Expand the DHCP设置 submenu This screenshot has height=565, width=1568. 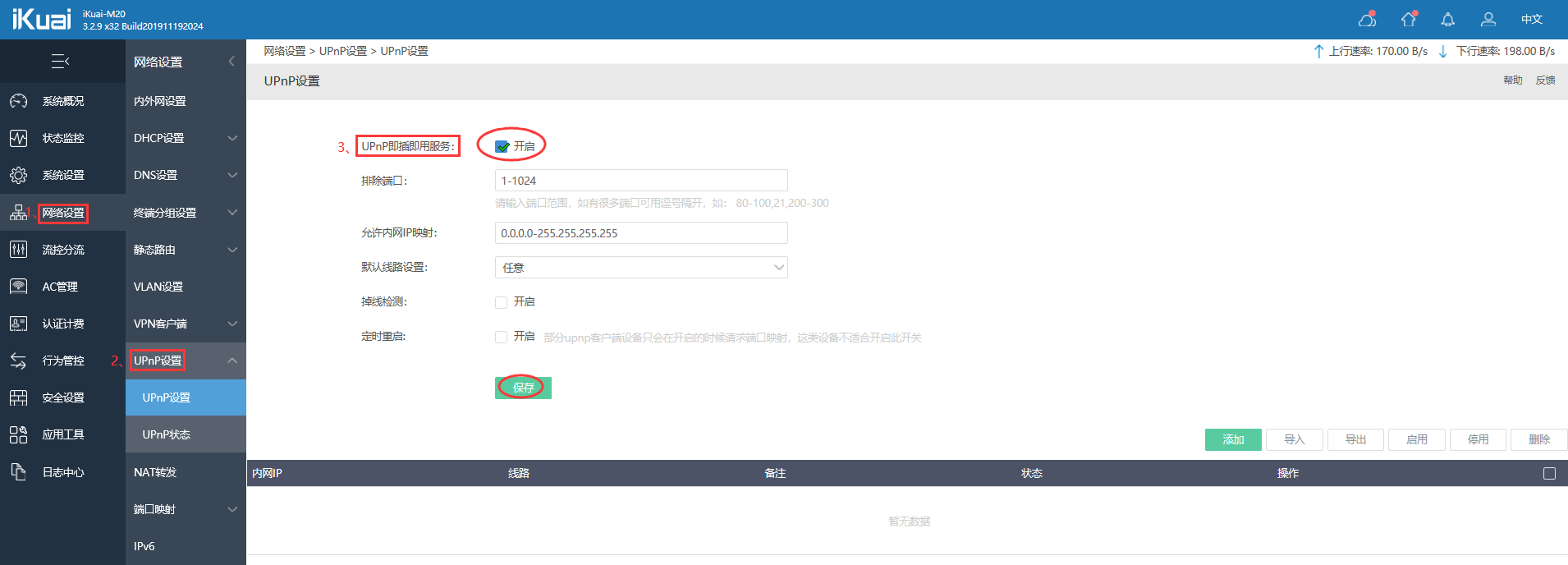(186, 138)
